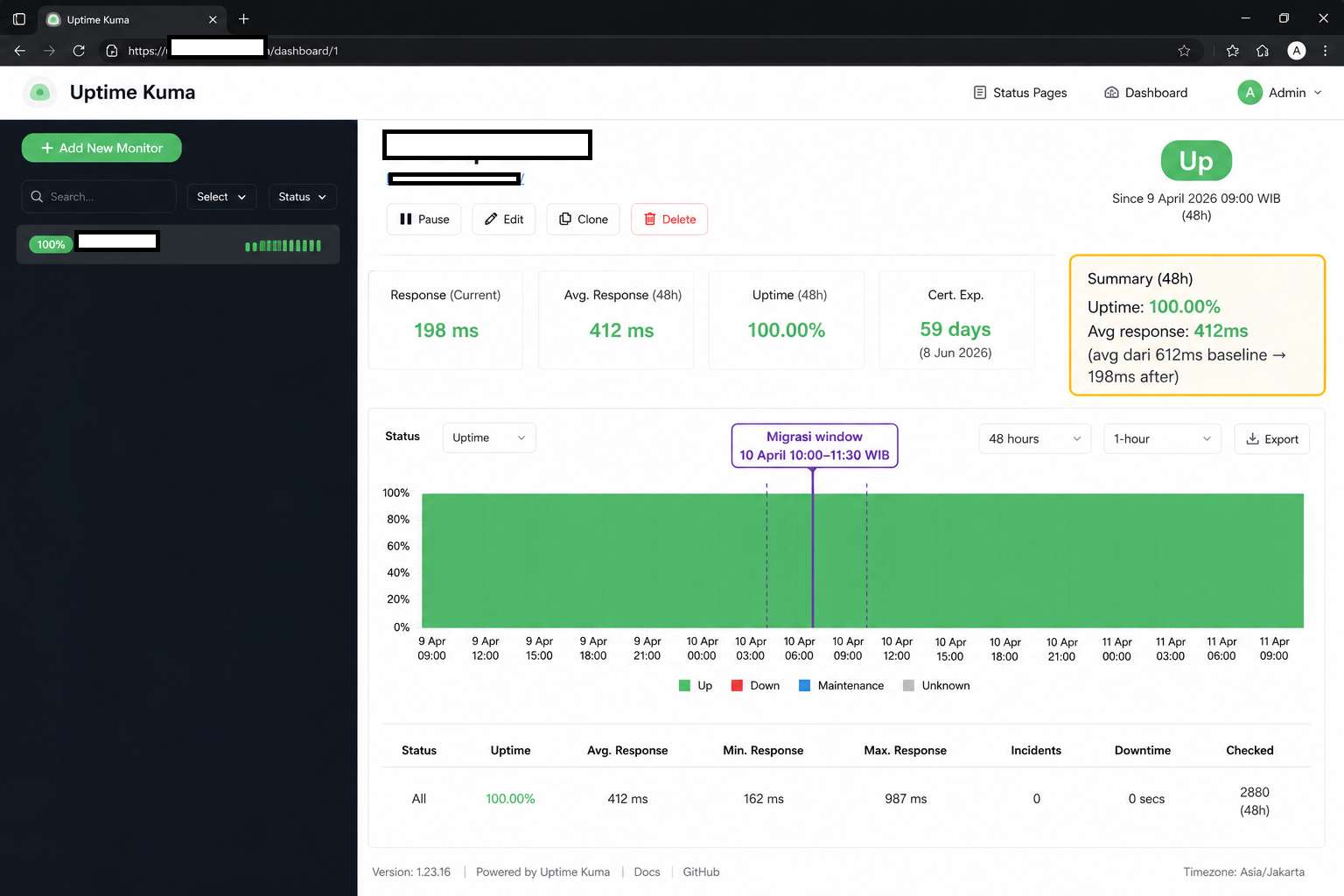The width and height of the screenshot is (1344, 896).
Task: Go forward with browser forward arrow
Action: (49, 51)
